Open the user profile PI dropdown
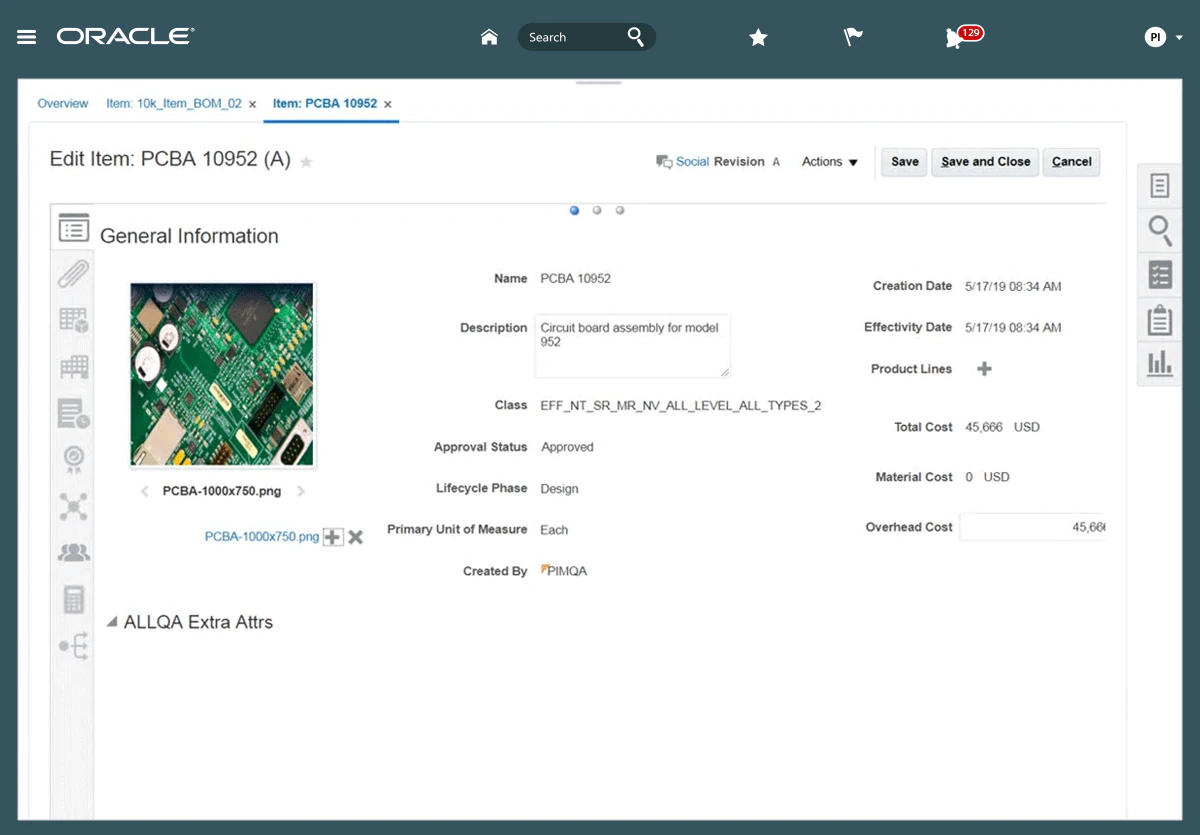 pos(1164,37)
